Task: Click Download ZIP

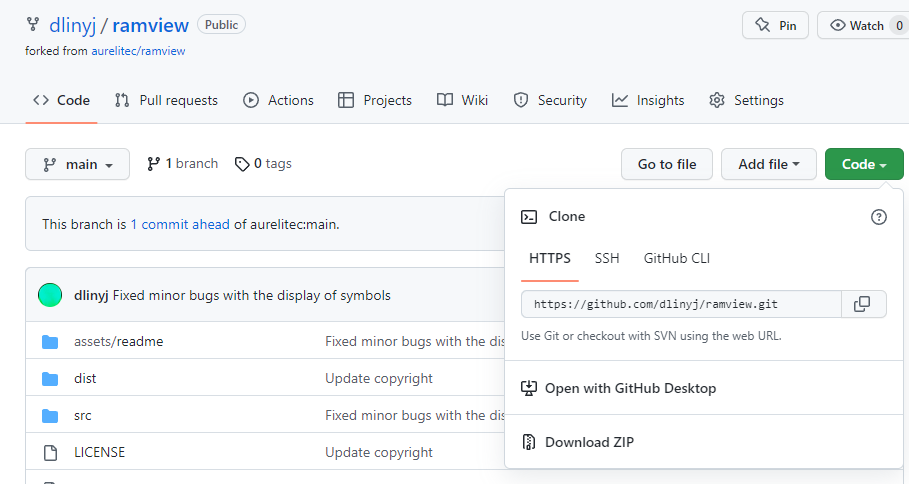Action: tap(589, 442)
